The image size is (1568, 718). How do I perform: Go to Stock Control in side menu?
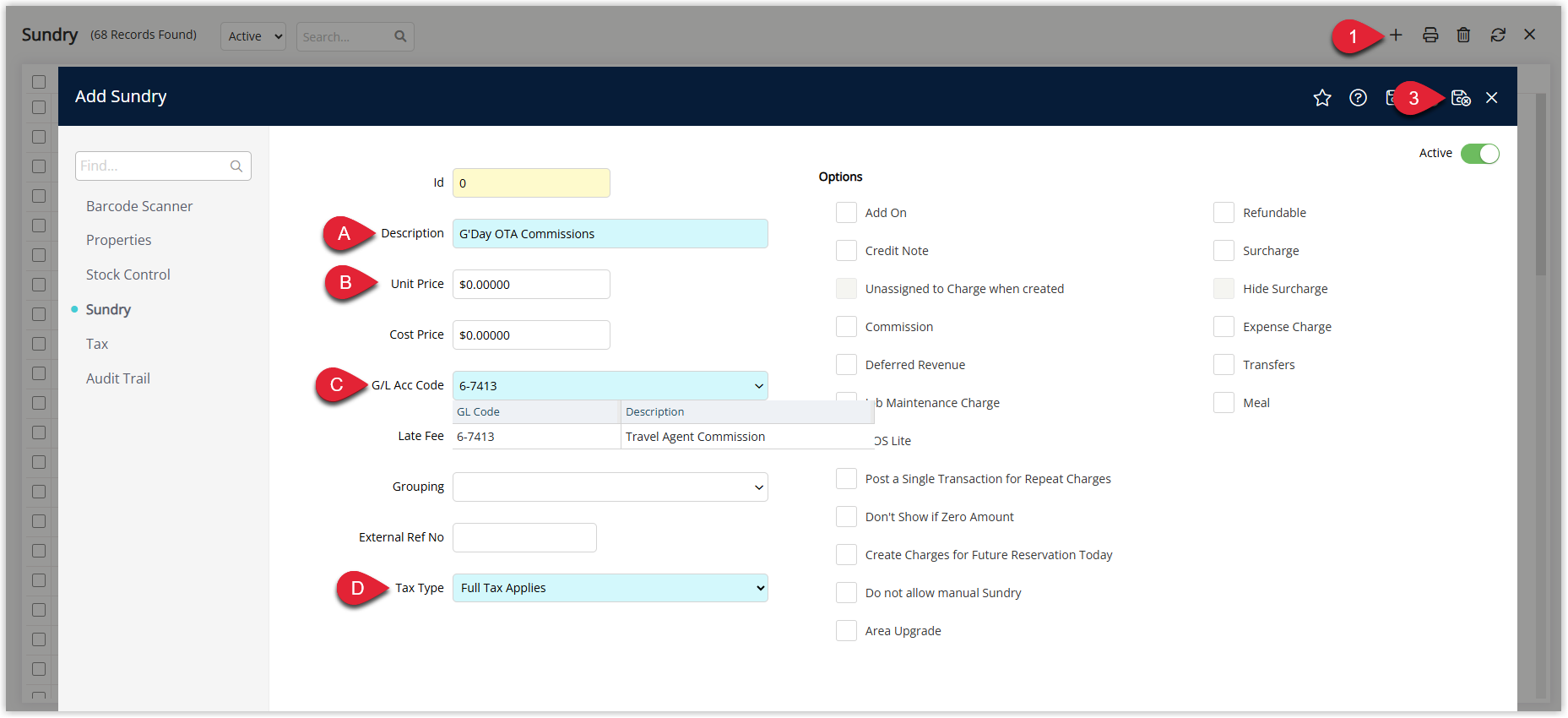128,275
